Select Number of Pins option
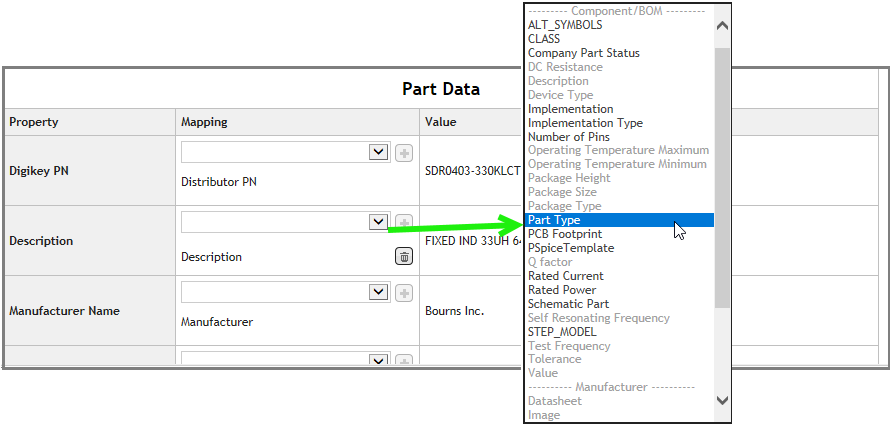890x427 pixels. [569, 137]
